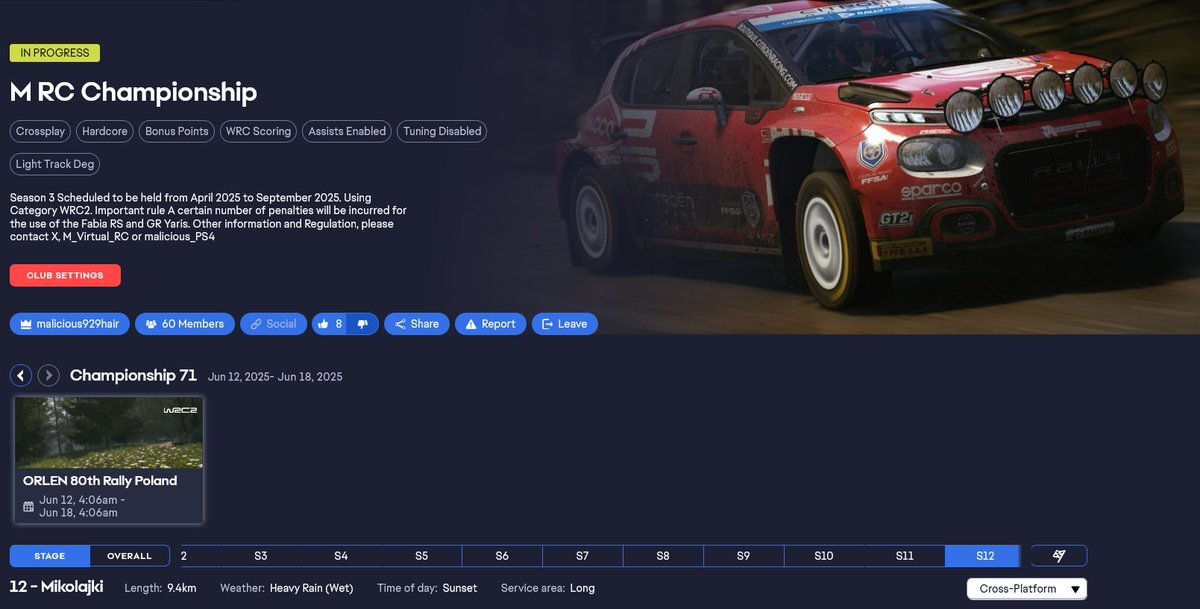Click the Light Track Deg tag
Viewport: 1200px width, 609px height.
(x=55, y=164)
